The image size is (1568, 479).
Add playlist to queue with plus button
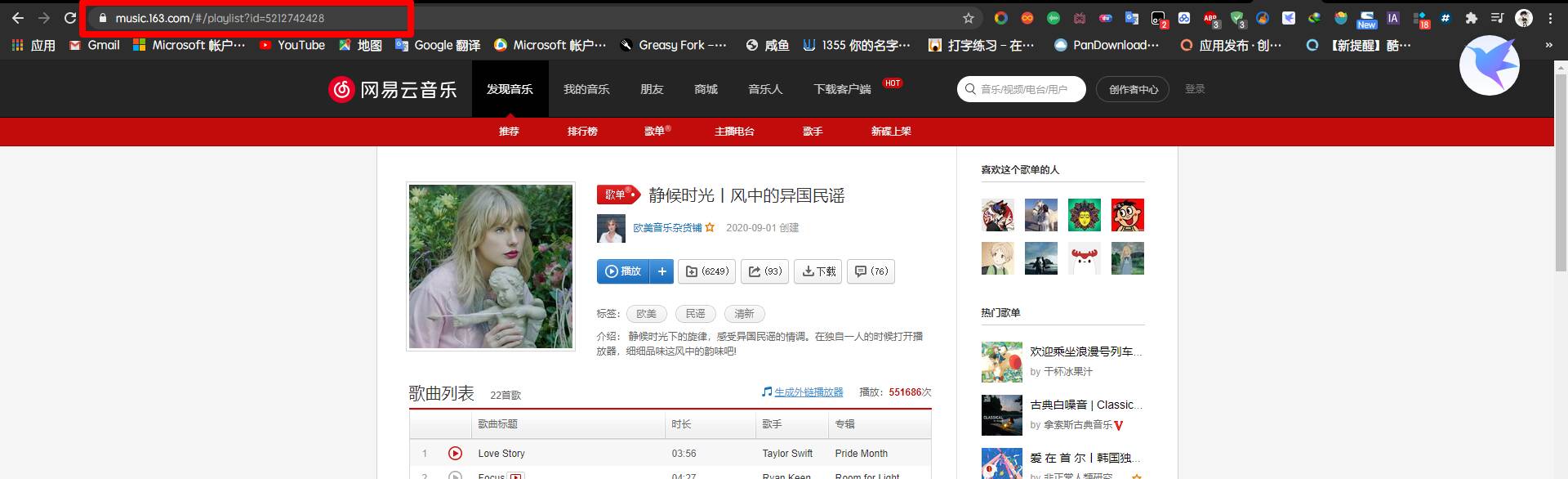[662, 271]
